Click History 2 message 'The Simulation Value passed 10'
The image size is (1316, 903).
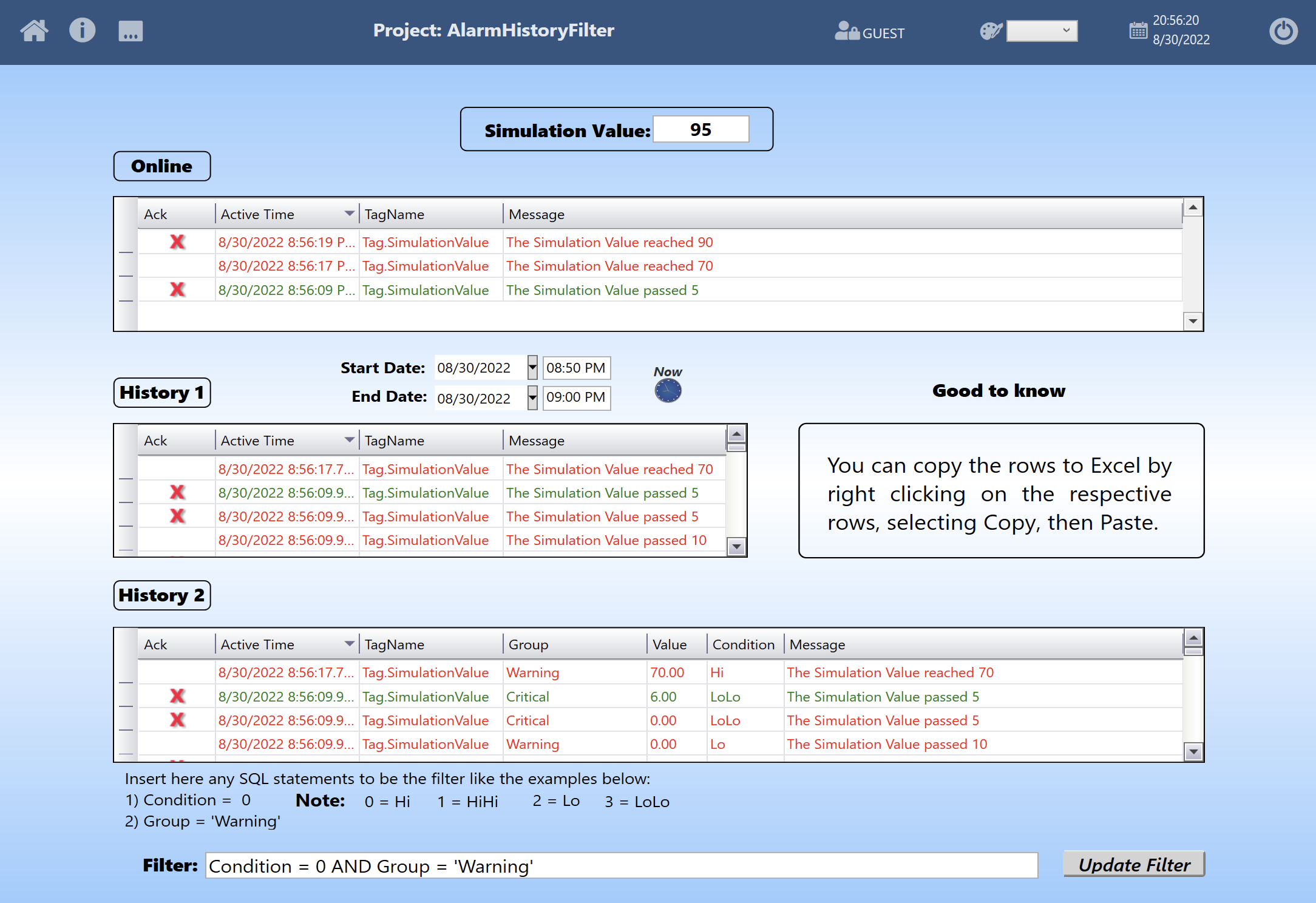click(887, 744)
